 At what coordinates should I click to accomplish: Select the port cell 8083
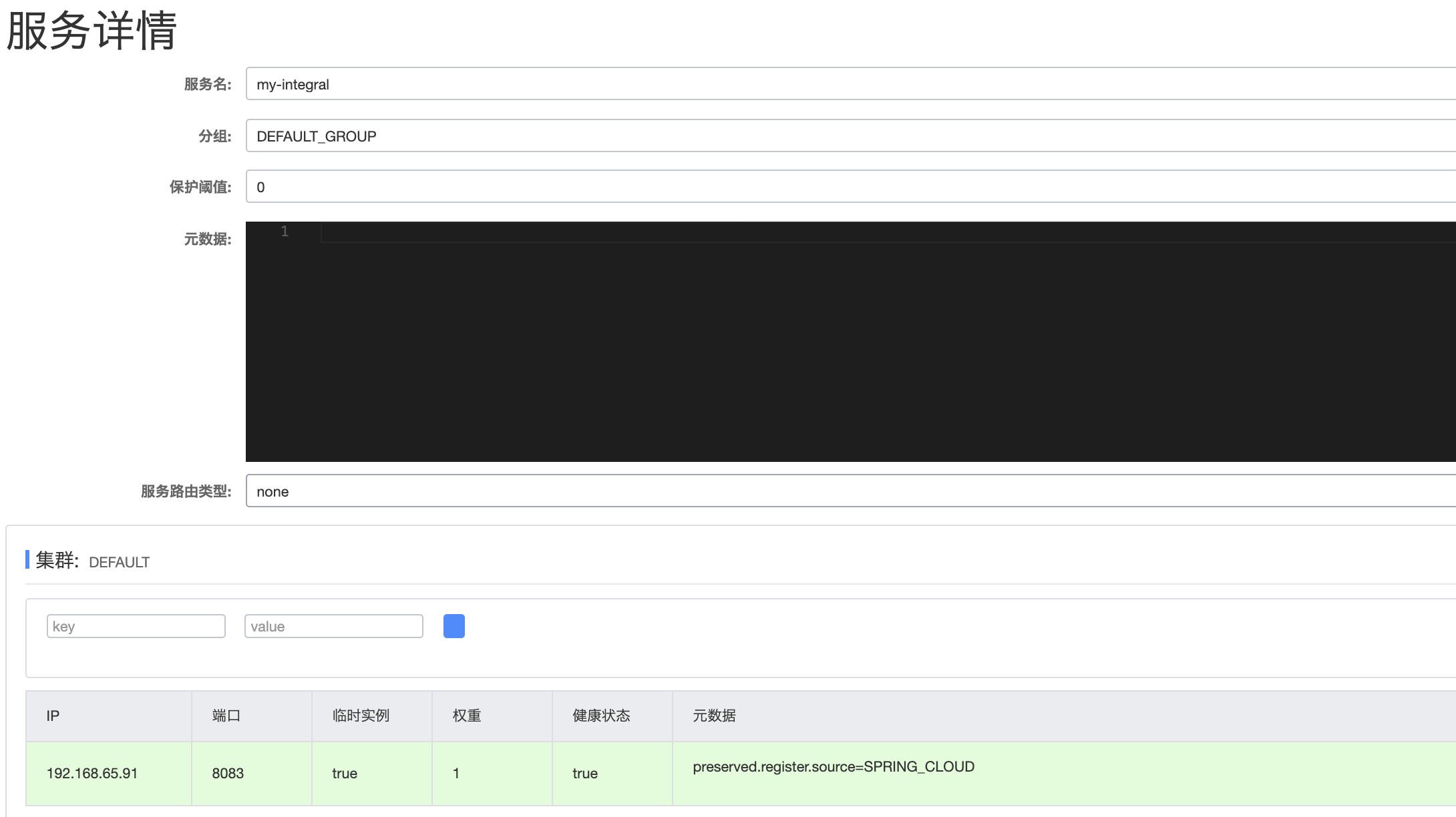point(252,774)
